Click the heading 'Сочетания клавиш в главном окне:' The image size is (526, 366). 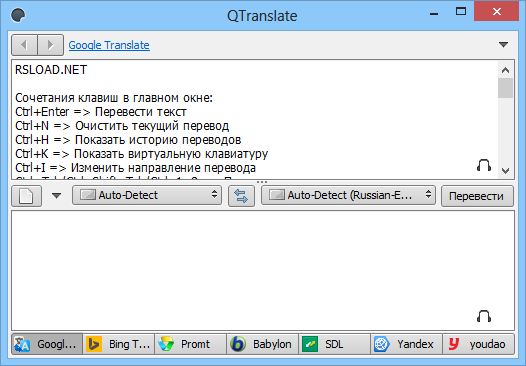pos(114,98)
